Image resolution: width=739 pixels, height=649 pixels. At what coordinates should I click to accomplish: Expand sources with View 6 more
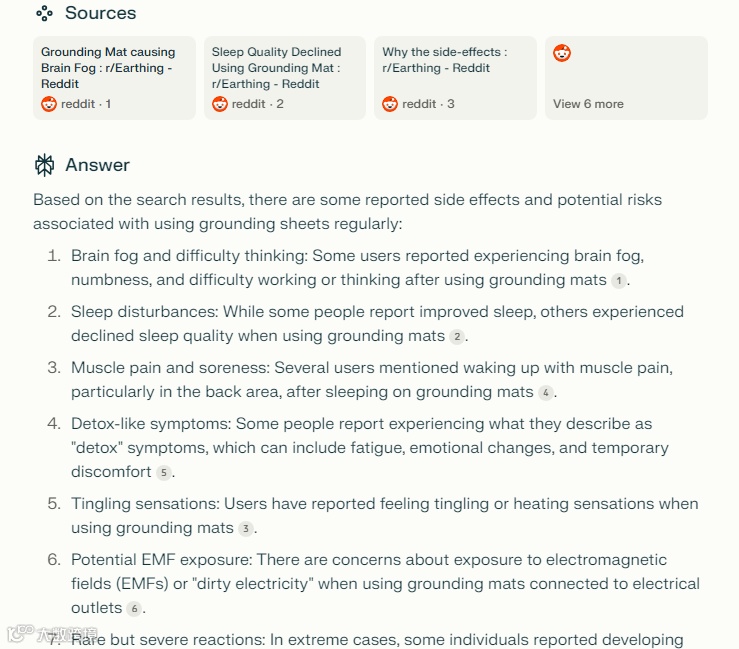pyautogui.click(x=588, y=104)
